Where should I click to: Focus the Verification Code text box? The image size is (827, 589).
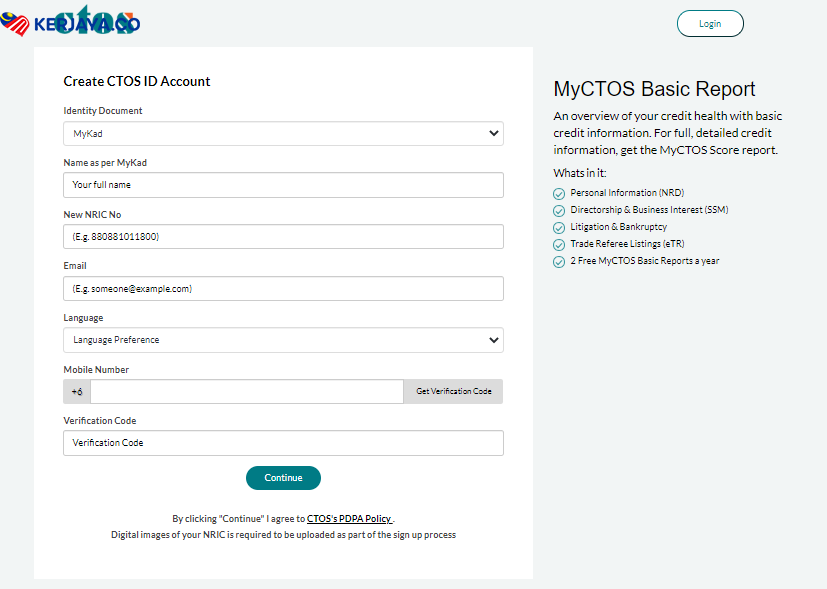point(283,443)
